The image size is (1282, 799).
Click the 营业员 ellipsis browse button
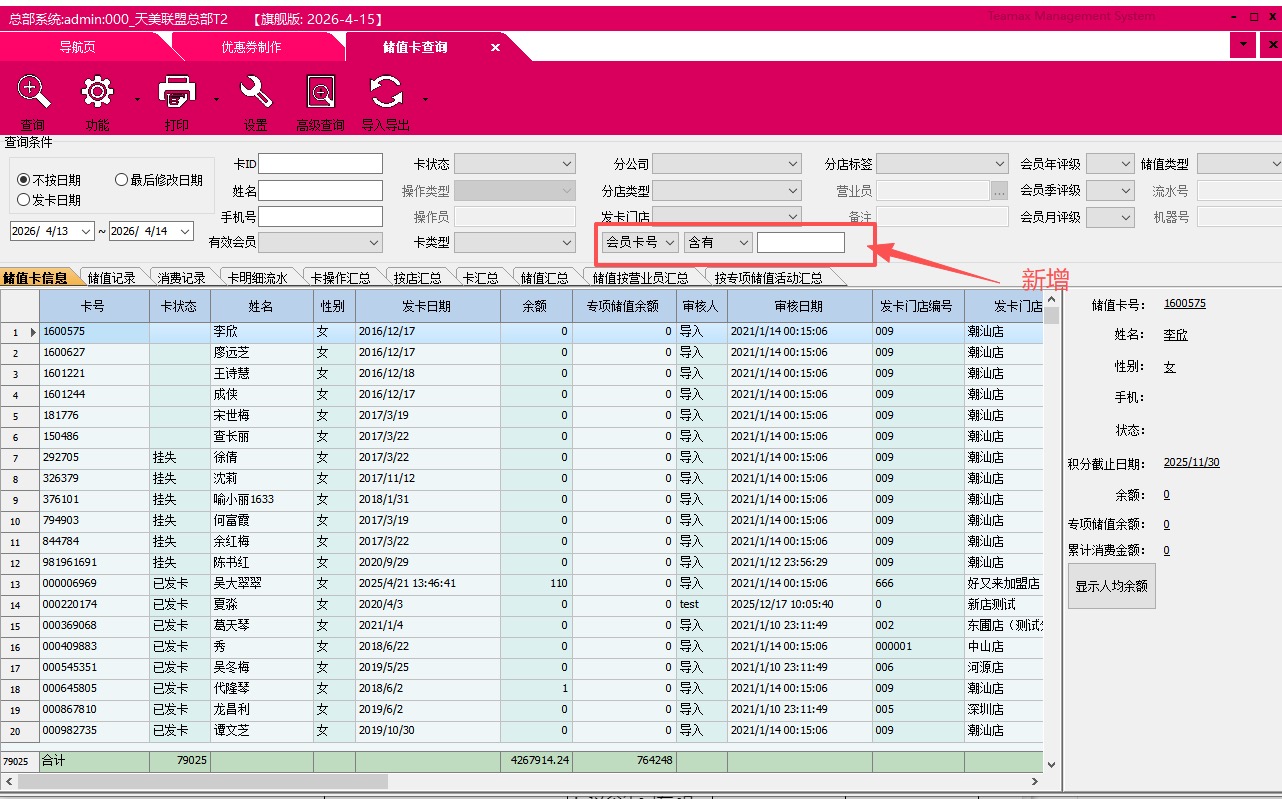pos(999,190)
